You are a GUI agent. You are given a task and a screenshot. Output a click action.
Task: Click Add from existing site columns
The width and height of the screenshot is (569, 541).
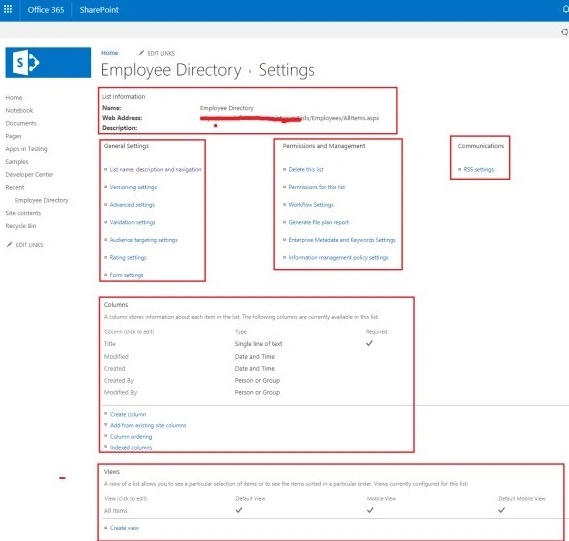click(x=148, y=425)
